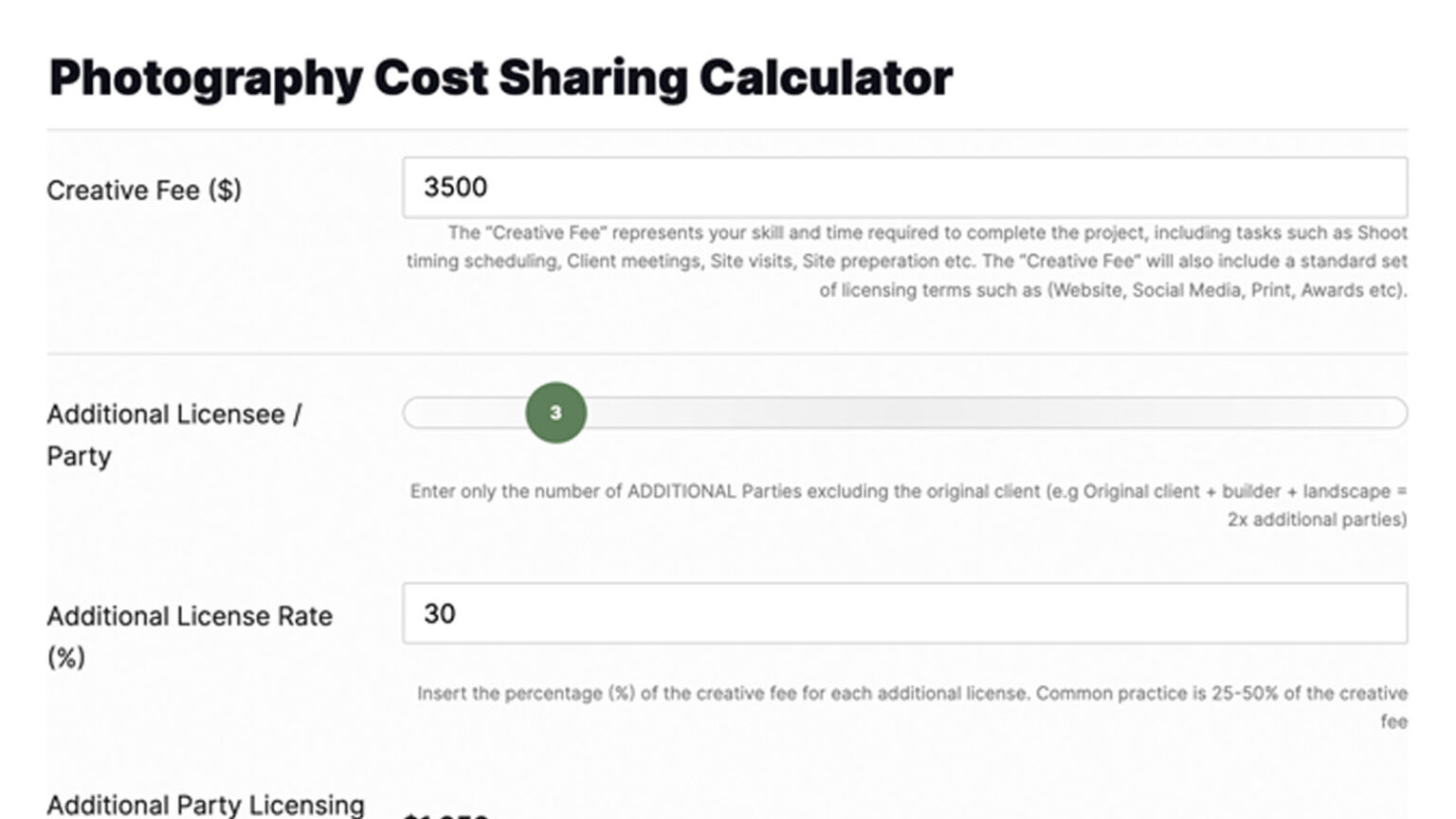Viewport: 1456px width, 819px height.
Task: Click the "Website, Social Media, Print, Awards" text line
Action: tap(1113, 291)
